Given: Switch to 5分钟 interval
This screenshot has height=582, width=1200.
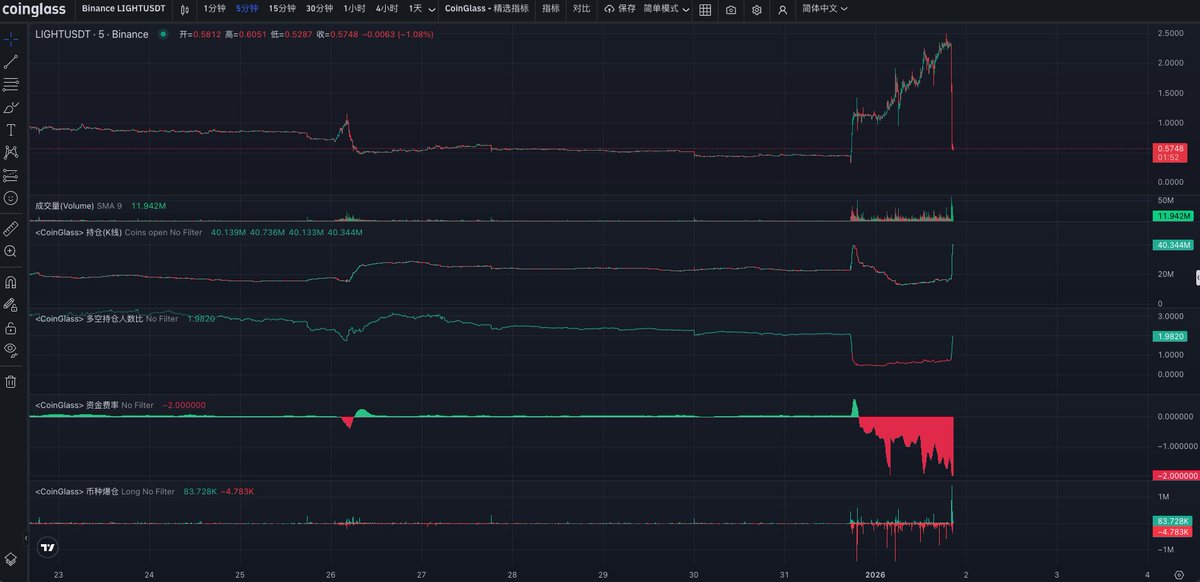Looking at the screenshot, I should (x=247, y=9).
